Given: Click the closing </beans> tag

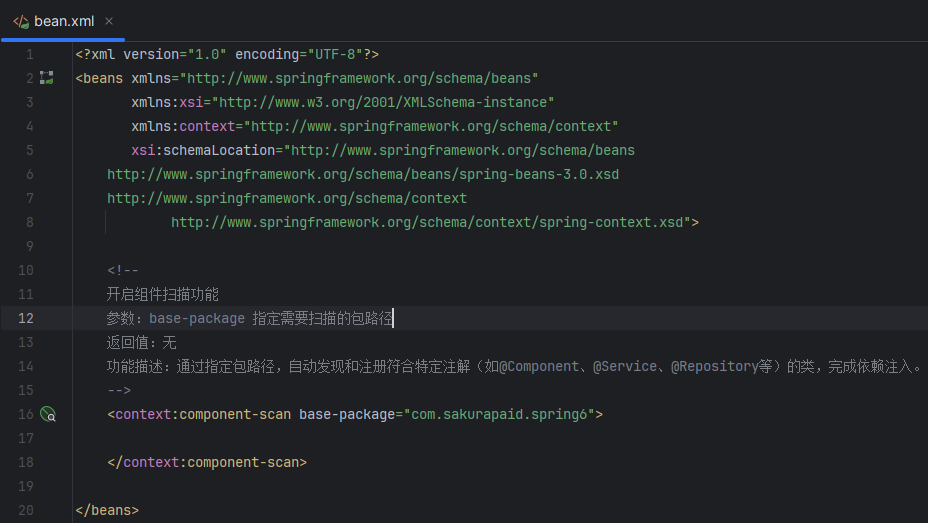Looking at the screenshot, I should click(107, 510).
